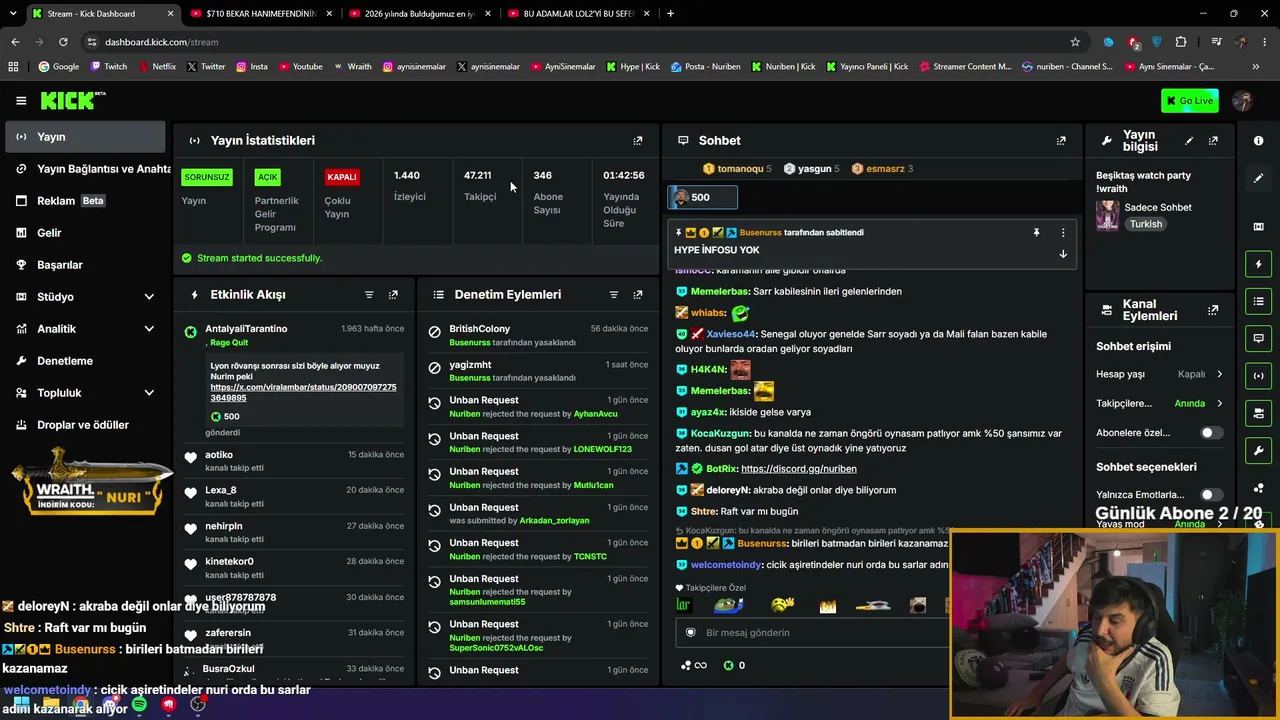Open the hamburger menu beside the Kick logo
This screenshot has width=1280, height=720.
pos(21,100)
